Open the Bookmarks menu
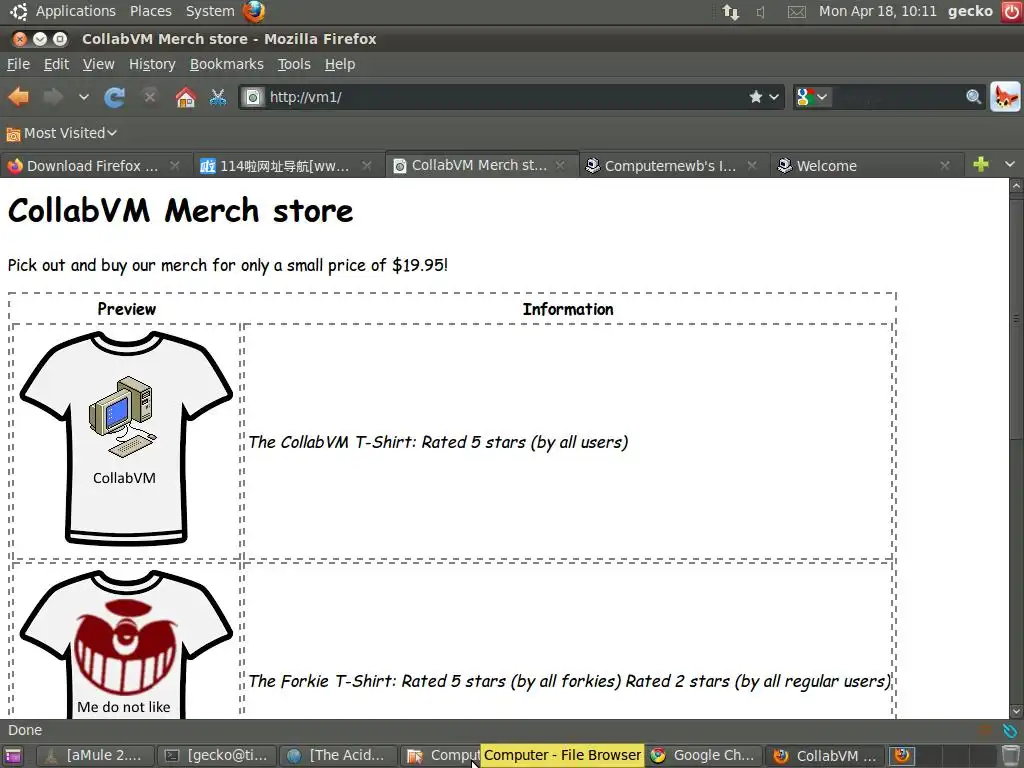 click(227, 64)
